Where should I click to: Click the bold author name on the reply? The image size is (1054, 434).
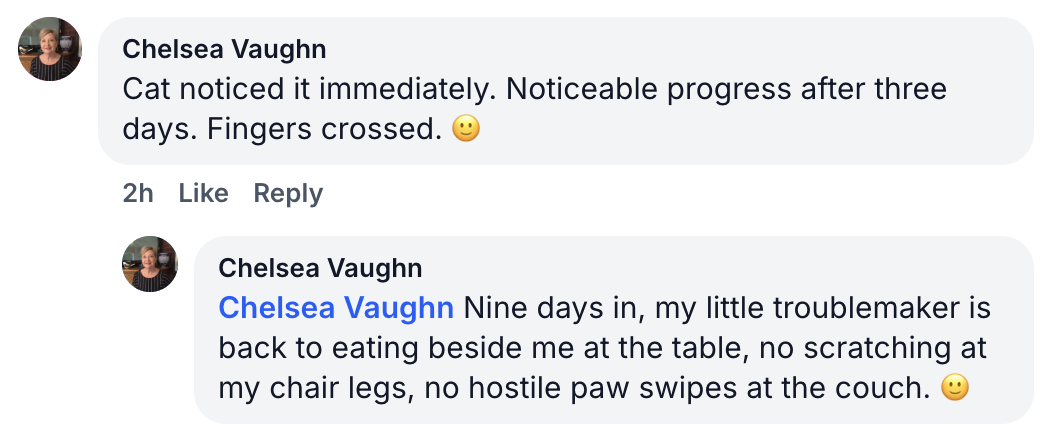point(320,267)
